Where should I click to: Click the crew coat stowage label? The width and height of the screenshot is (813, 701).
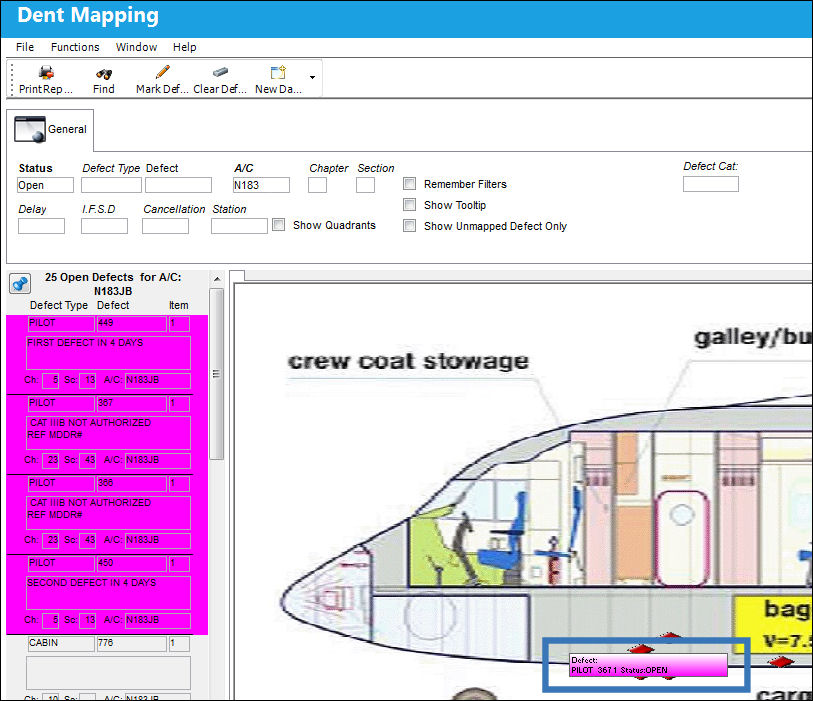click(409, 361)
